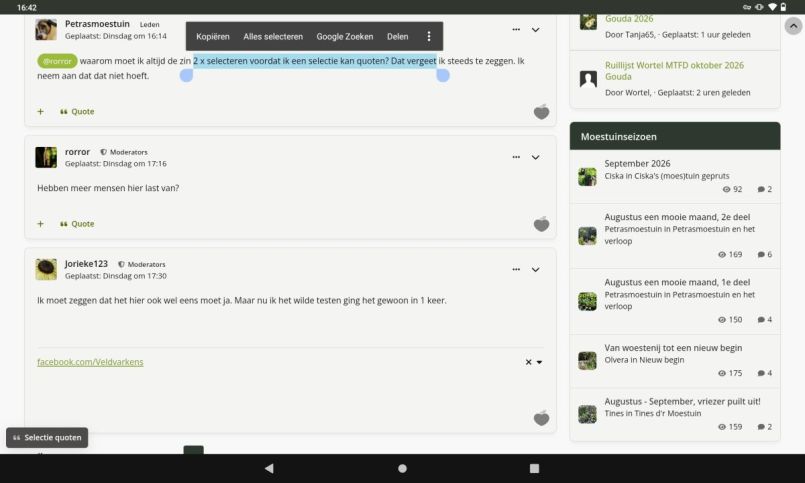Tap Google Zoeken in selection toolbar
The image size is (805, 483).
click(344, 36)
